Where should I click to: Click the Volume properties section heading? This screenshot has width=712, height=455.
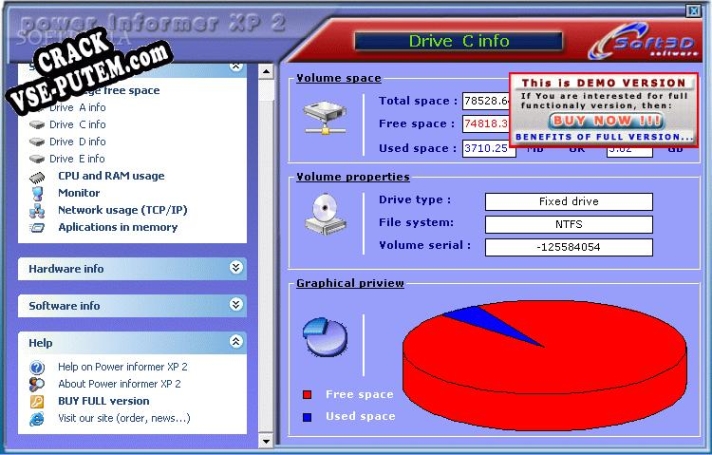click(x=353, y=177)
